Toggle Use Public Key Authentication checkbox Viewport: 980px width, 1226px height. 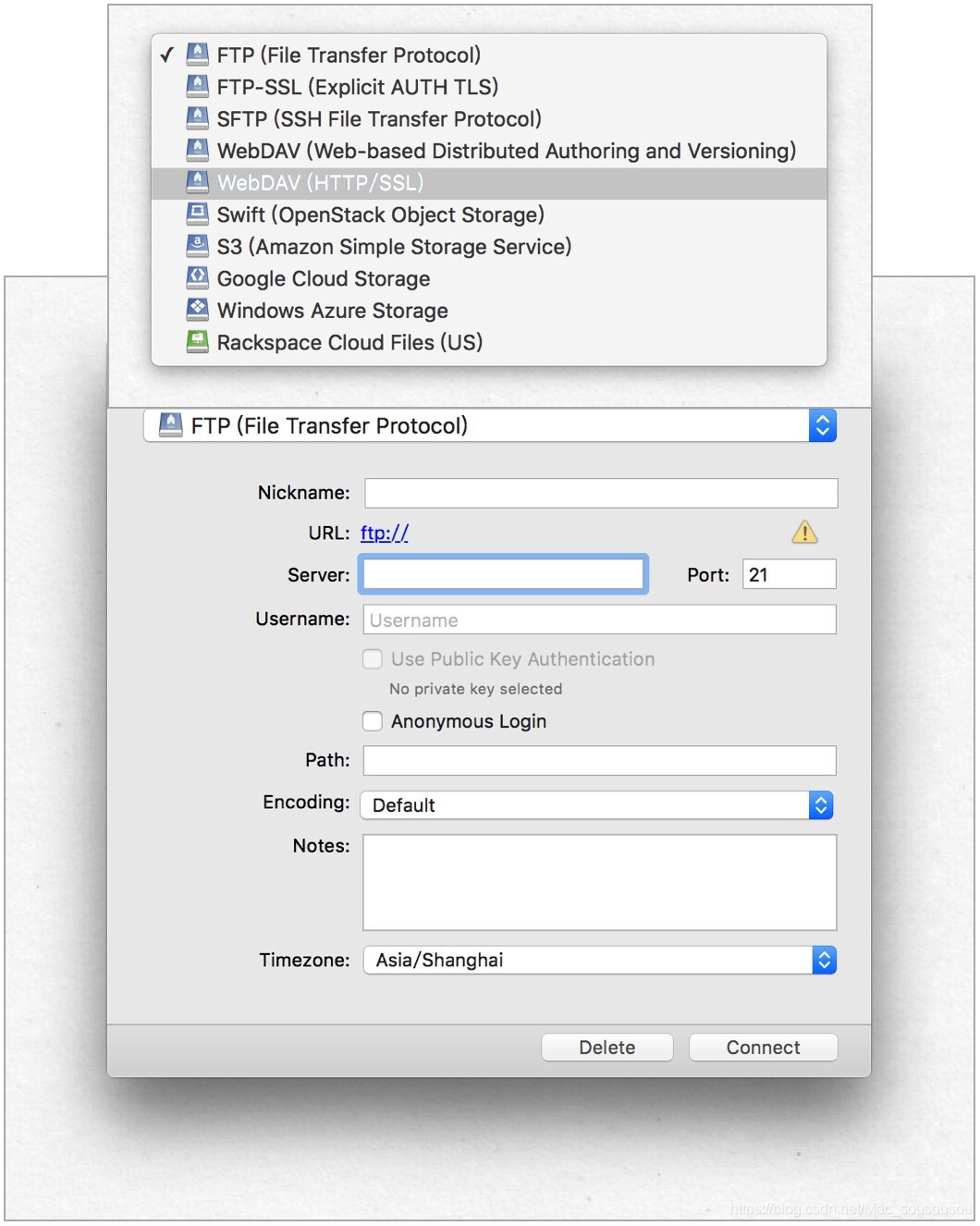point(373,659)
